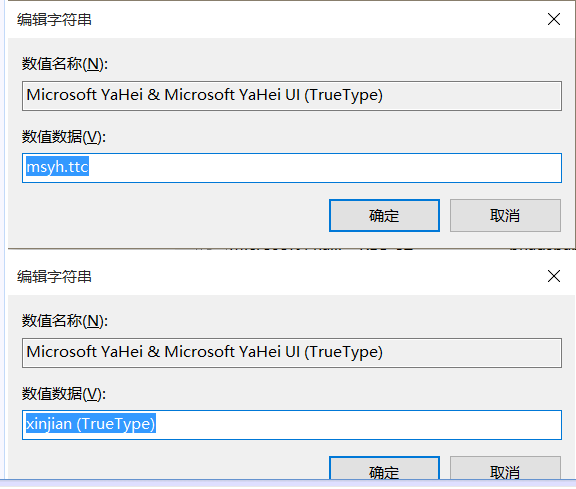This screenshot has height=489, width=576.
Task: Click the 数值名称(N) label in lower dialog
Action: 65,321
